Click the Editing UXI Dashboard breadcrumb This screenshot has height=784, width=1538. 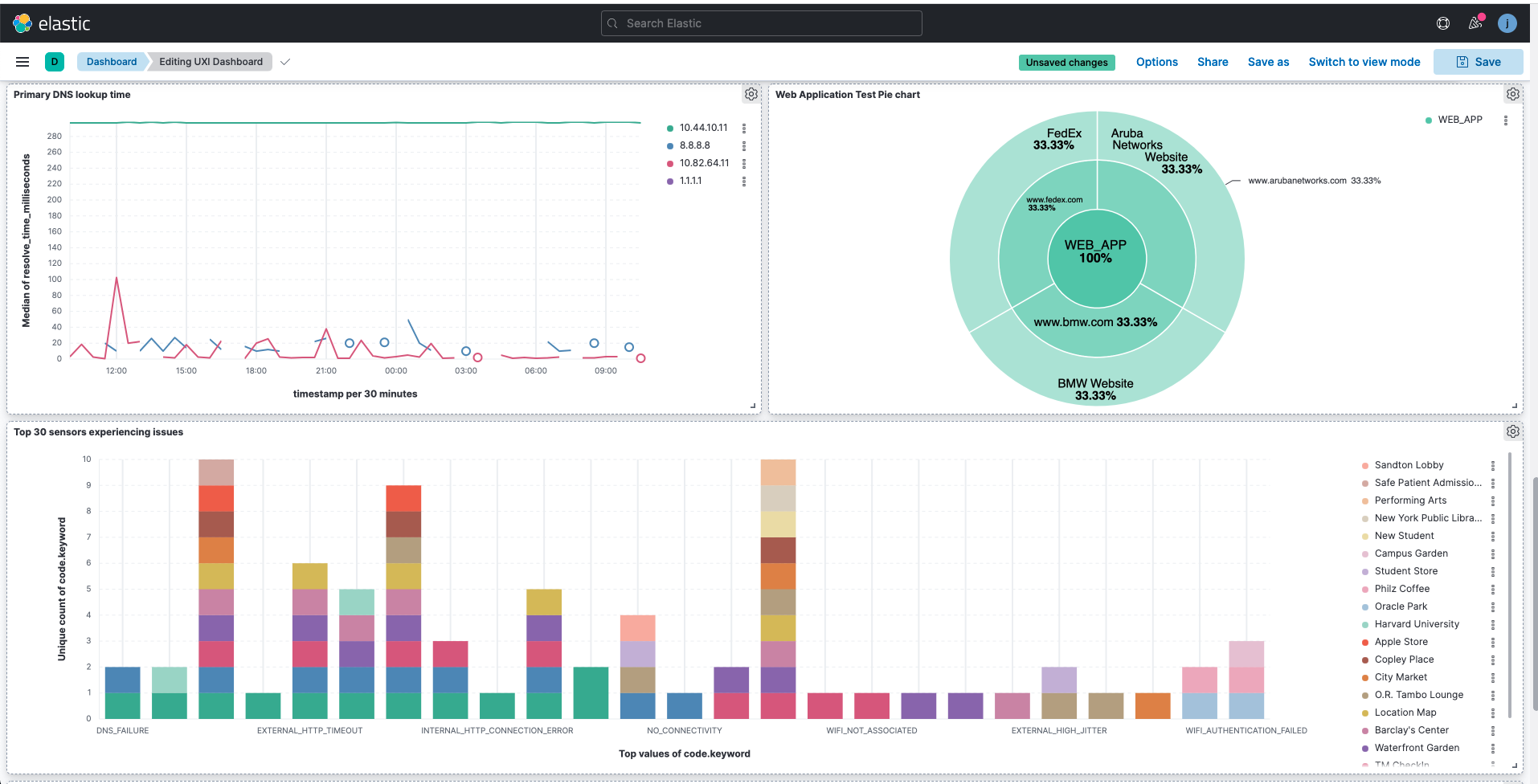(211, 62)
